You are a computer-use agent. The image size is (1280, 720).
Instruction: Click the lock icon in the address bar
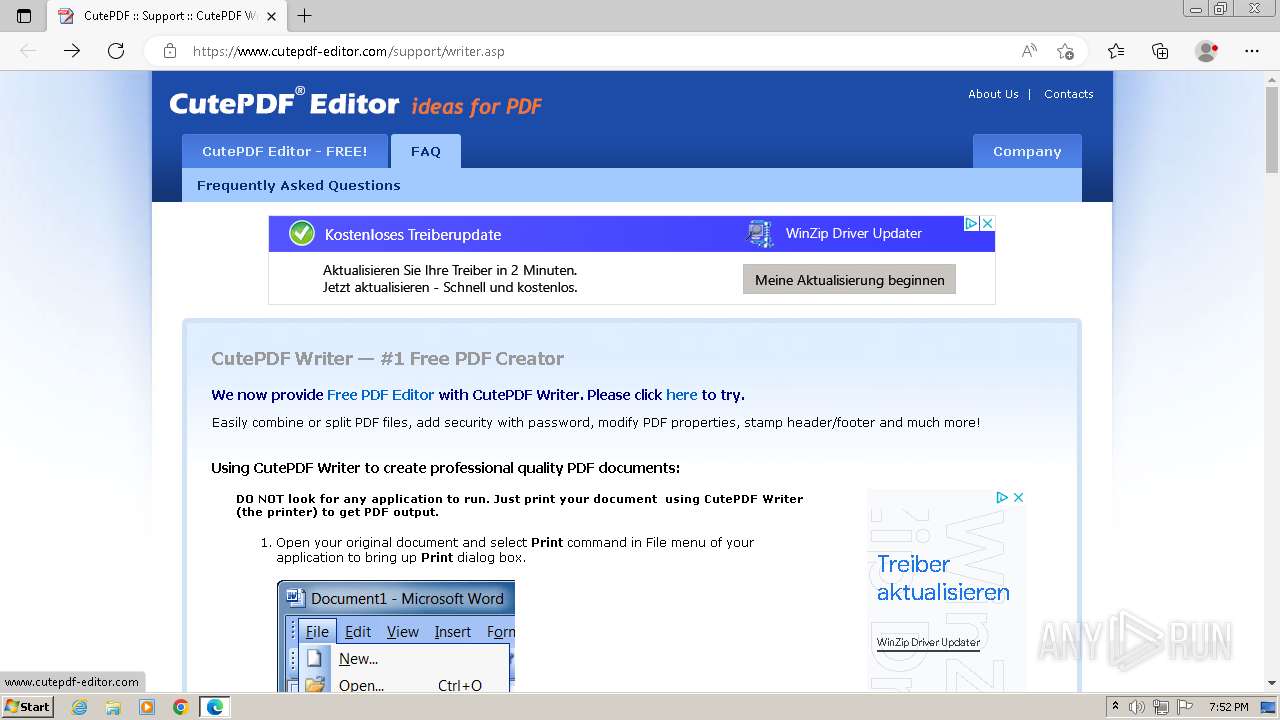tap(170, 51)
